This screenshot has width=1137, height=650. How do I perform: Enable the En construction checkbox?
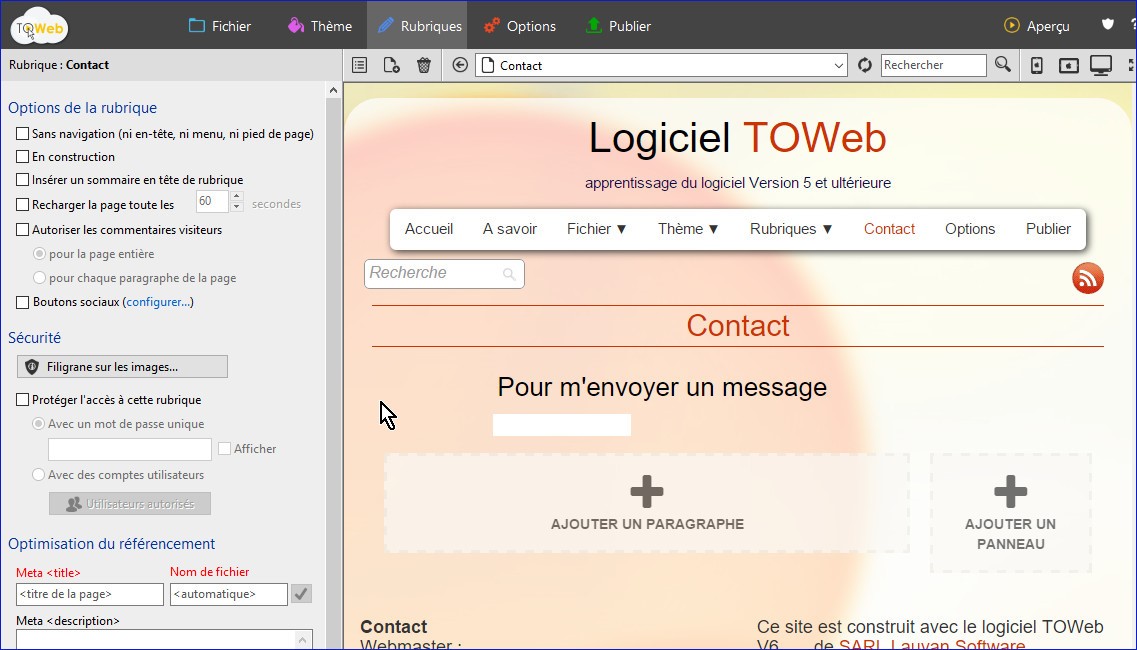pyautogui.click(x=23, y=157)
